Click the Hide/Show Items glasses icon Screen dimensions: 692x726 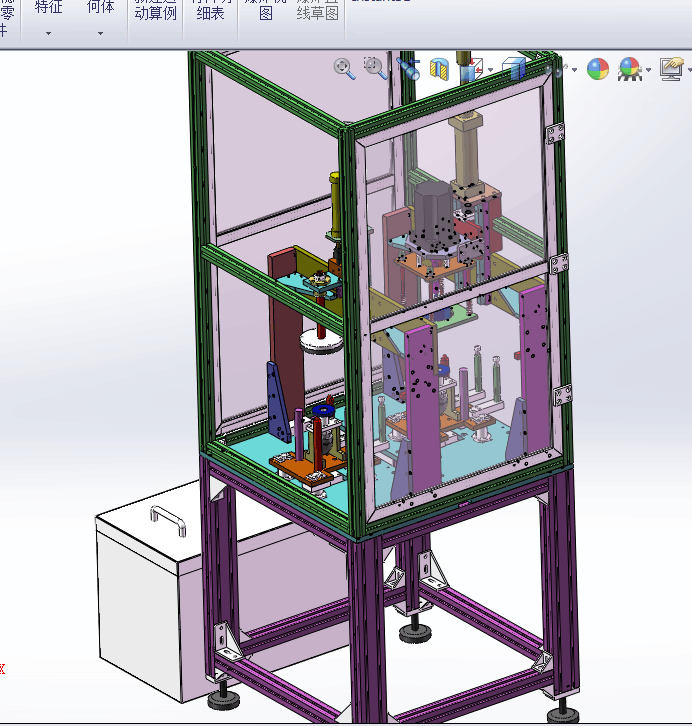tap(557, 70)
